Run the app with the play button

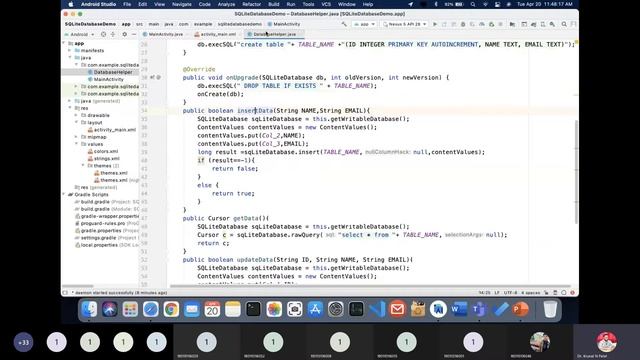435,24
